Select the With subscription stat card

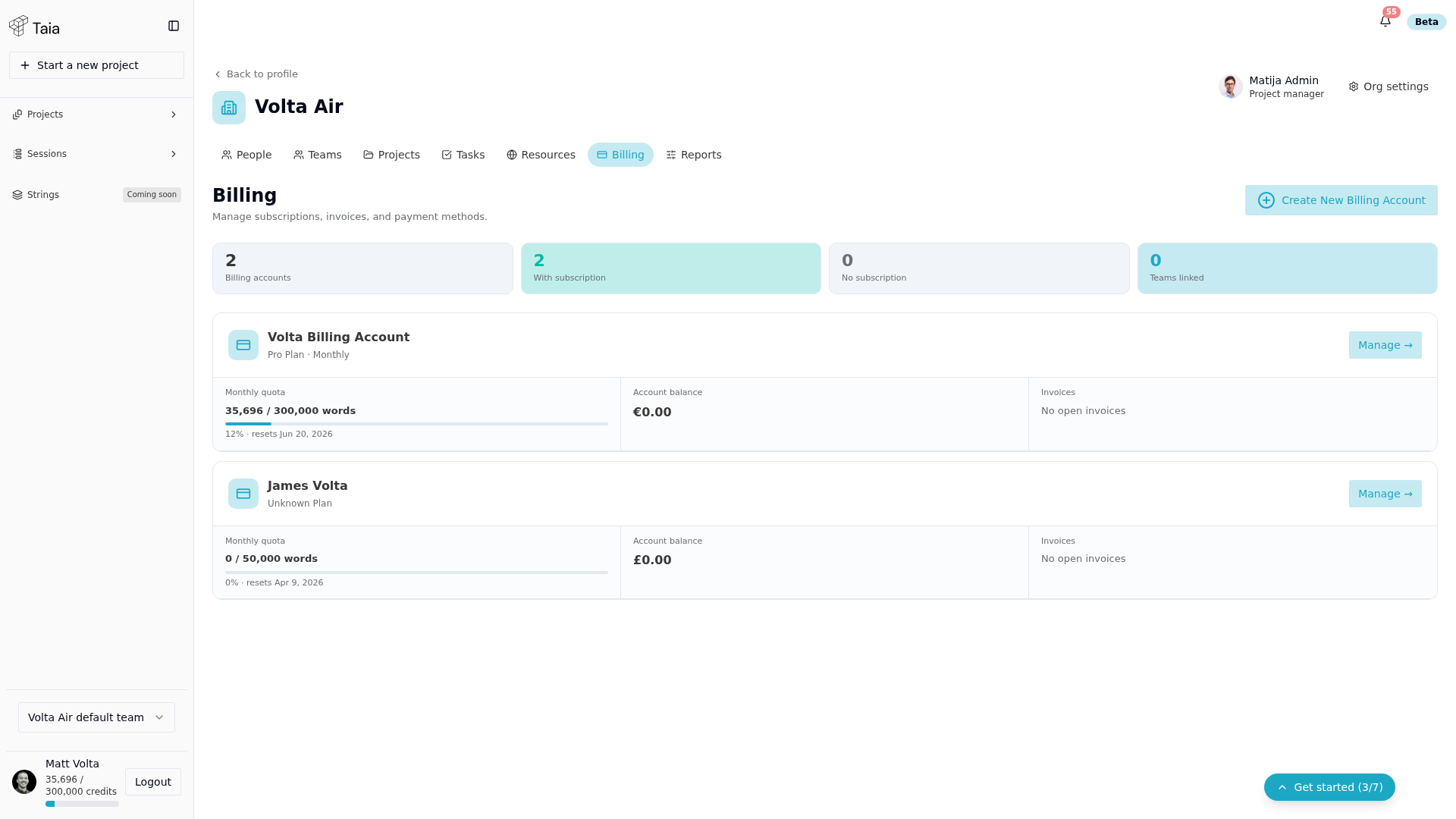coord(670,268)
